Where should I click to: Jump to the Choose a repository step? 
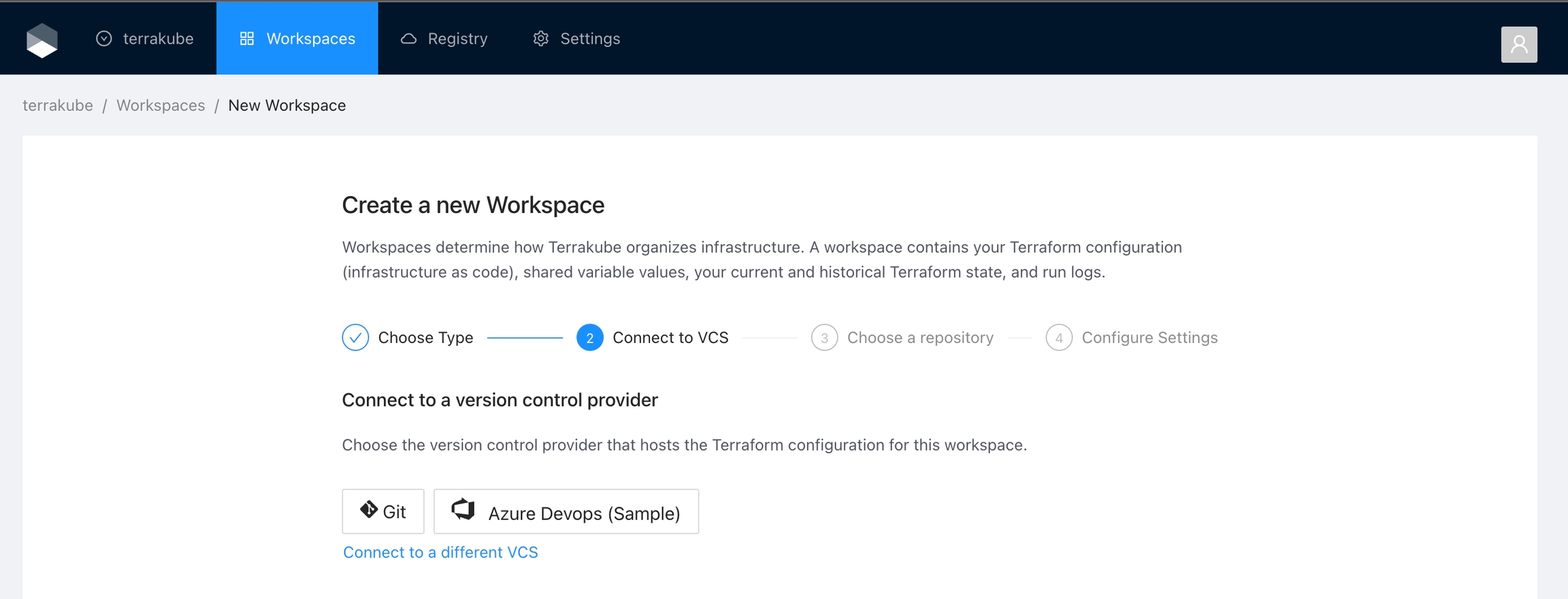(919, 338)
